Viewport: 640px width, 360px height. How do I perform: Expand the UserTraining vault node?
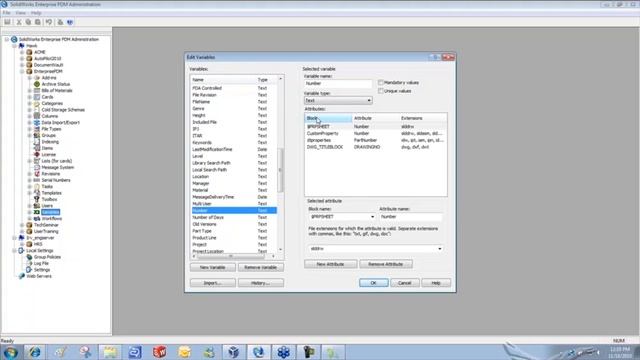[22, 231]
